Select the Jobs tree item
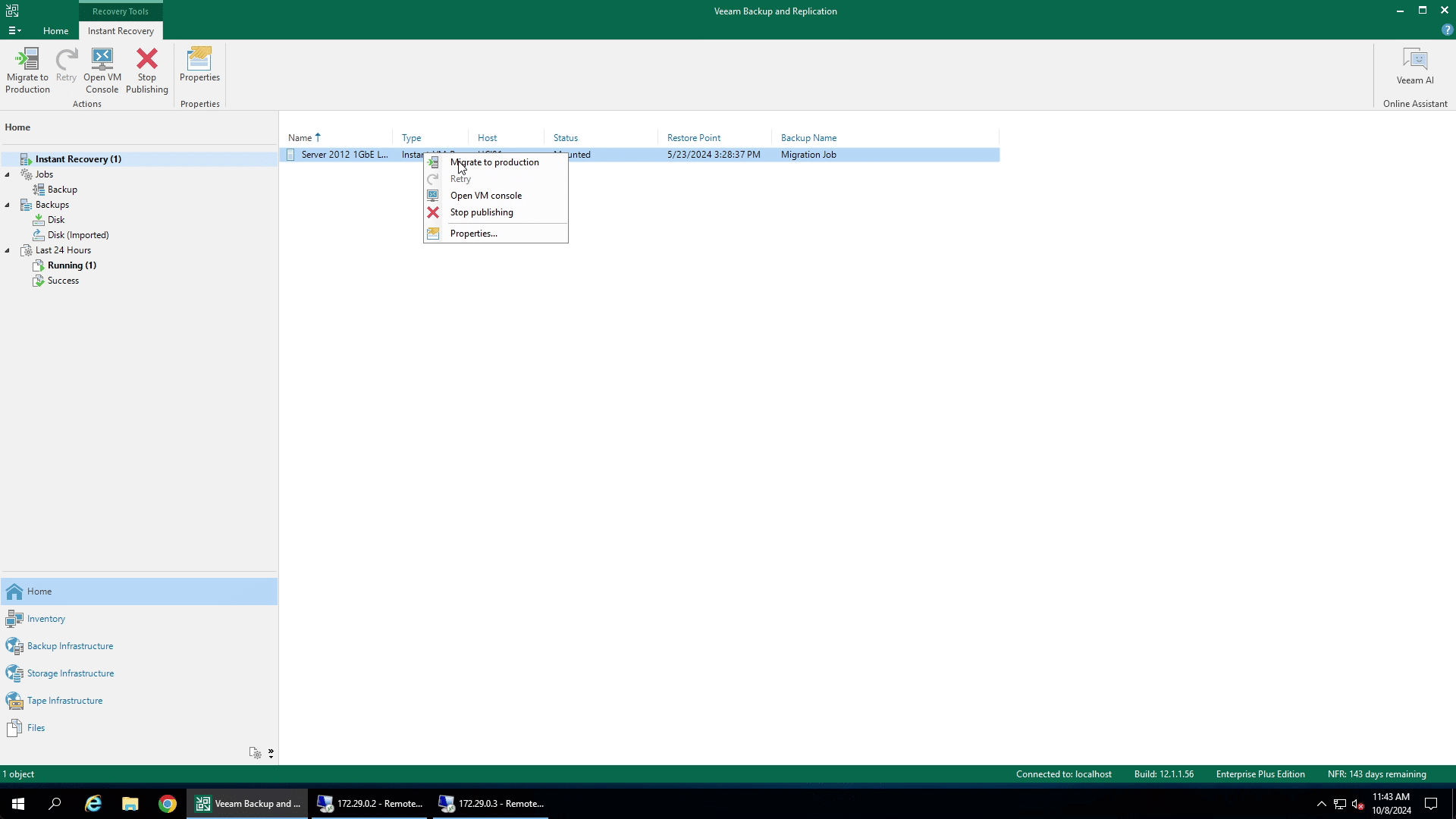 (x=44, y=174)
